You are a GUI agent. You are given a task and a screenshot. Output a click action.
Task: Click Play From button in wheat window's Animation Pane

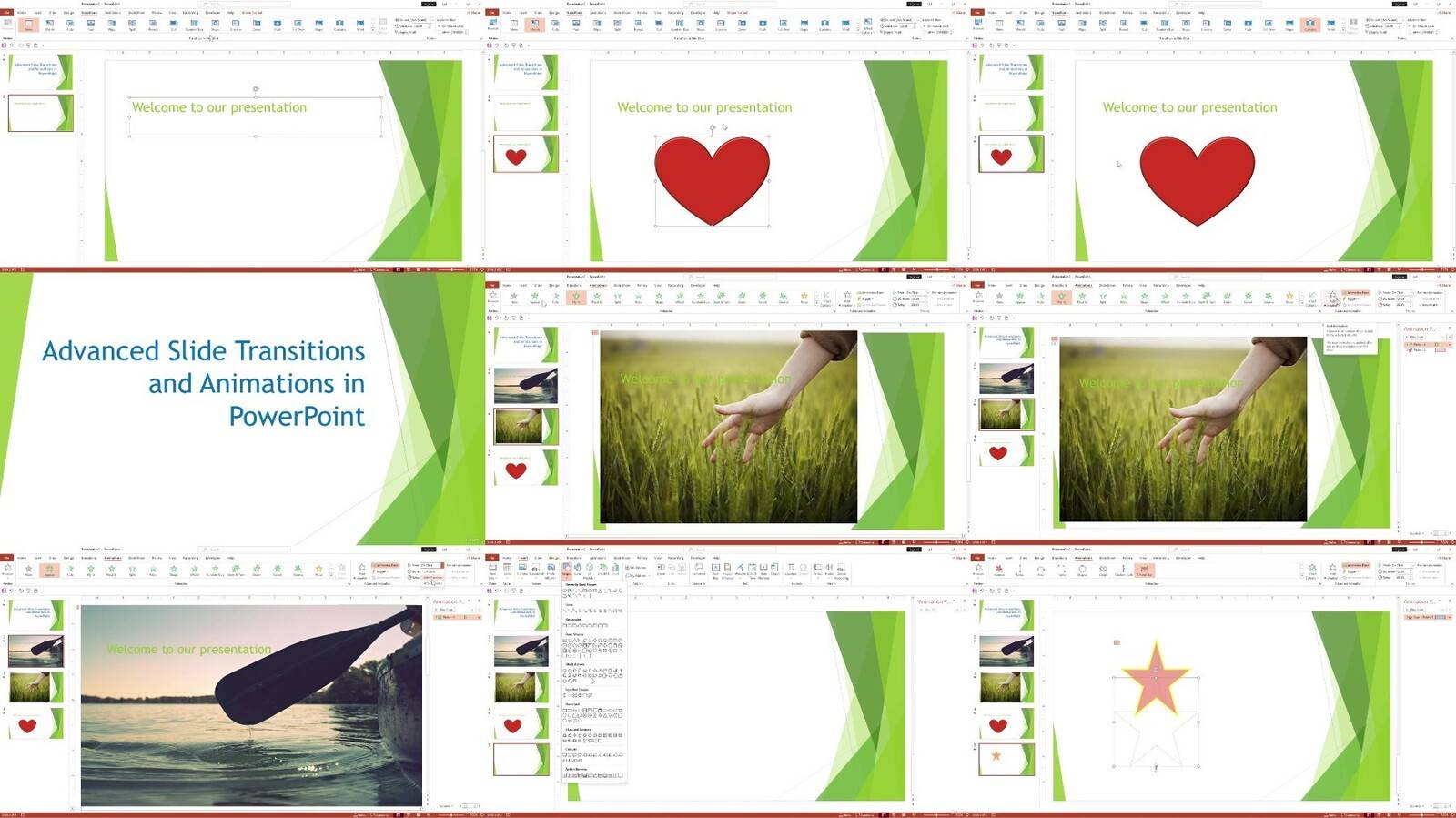click(1416, 337)
